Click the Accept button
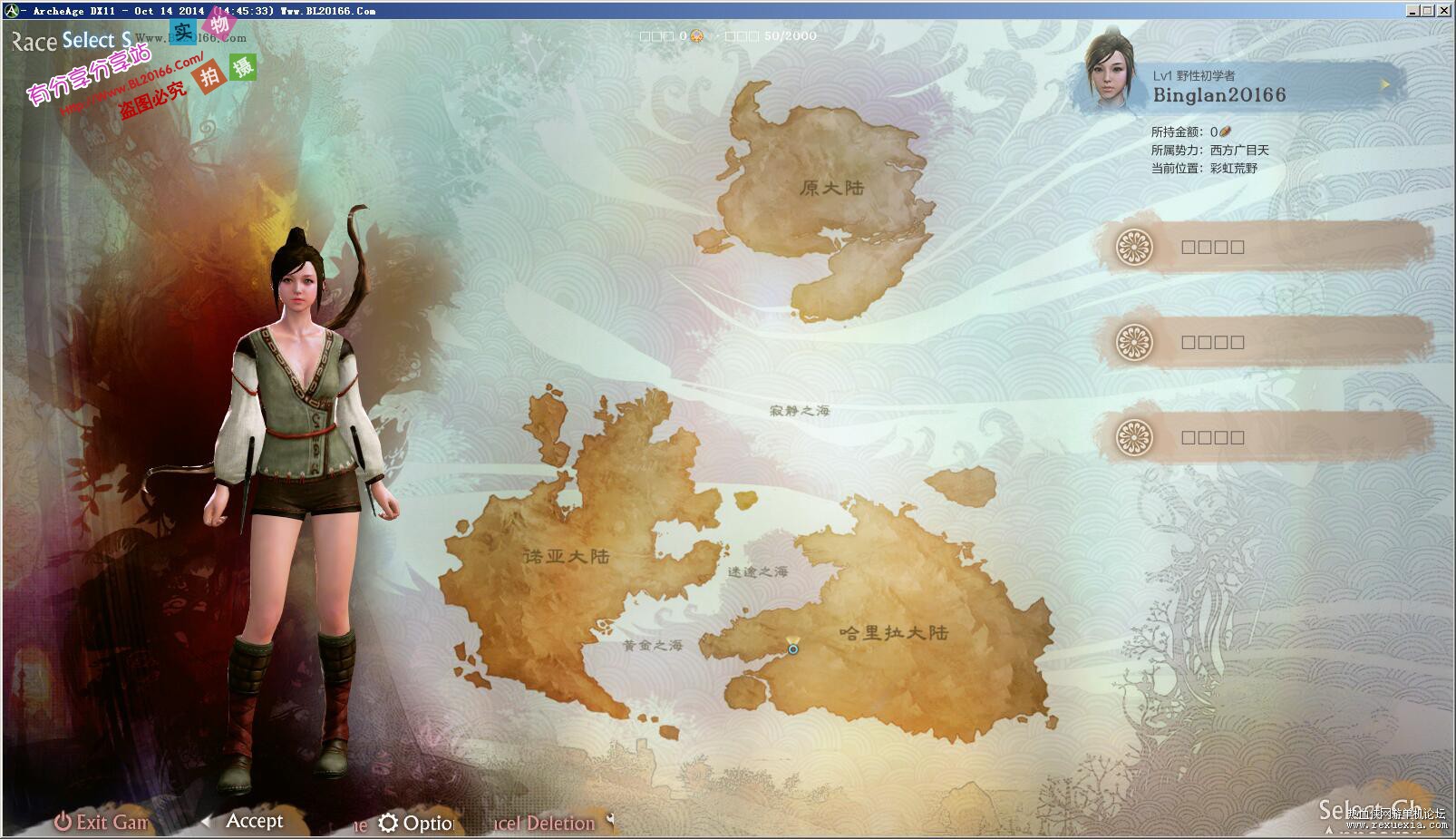Image resolution: width=1456 pixels, height=839 pixels. tap(255, 821)
